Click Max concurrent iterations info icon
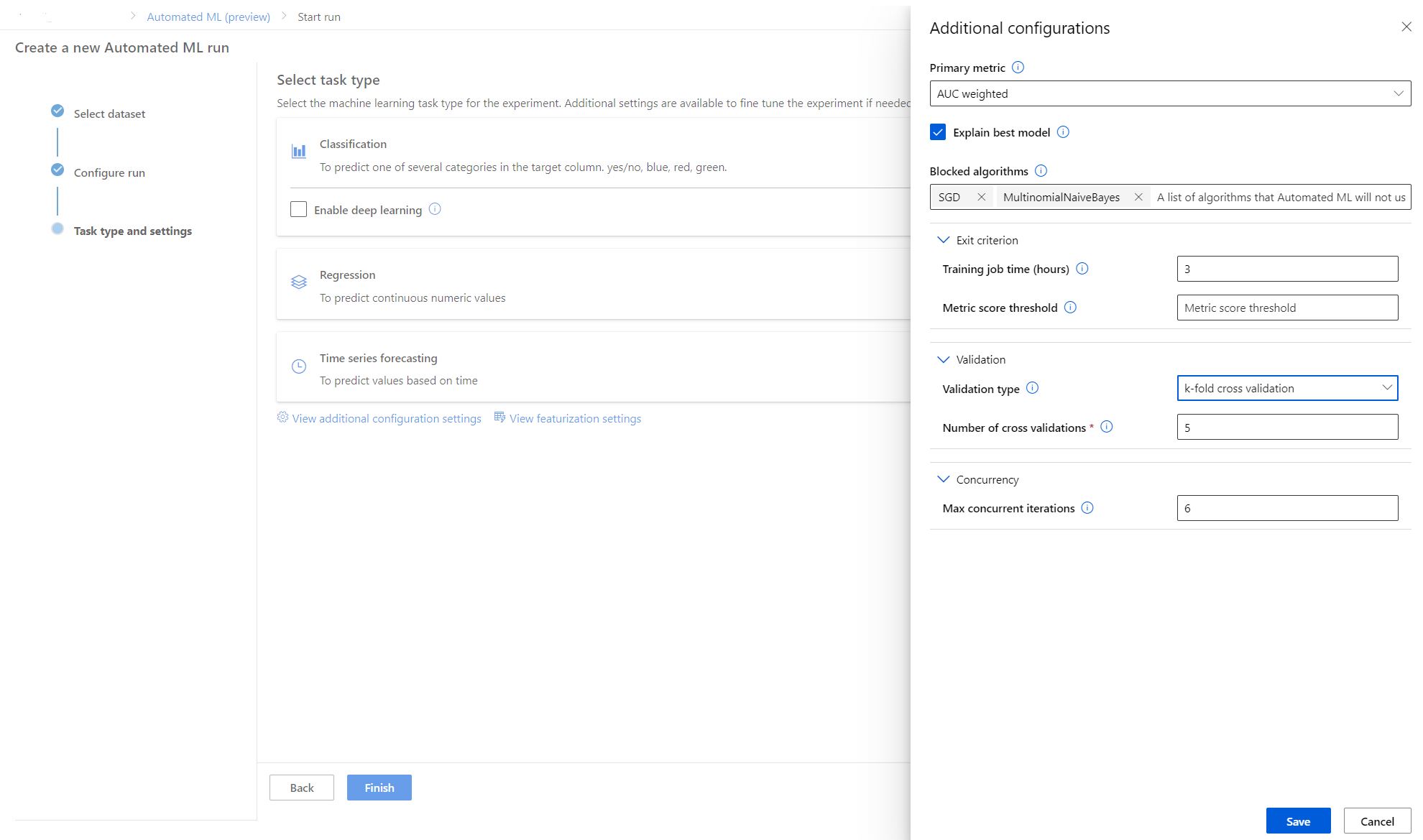The width and height of the screenshot is (1423, 840). pos(1087,508)
